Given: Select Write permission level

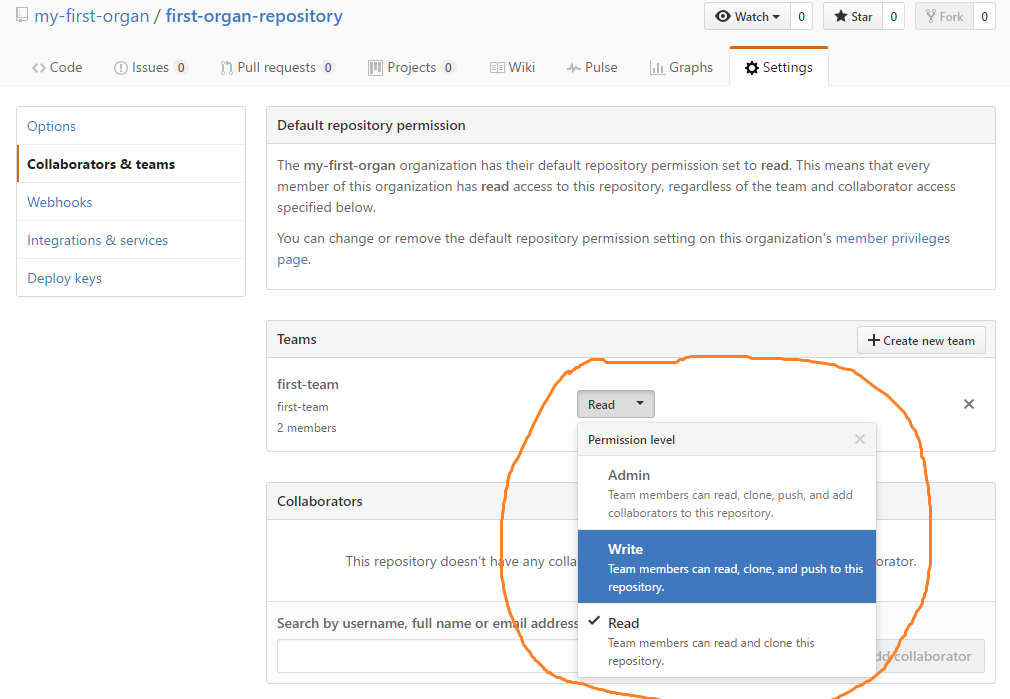Looking at the screenshot, I should (727, 567).
